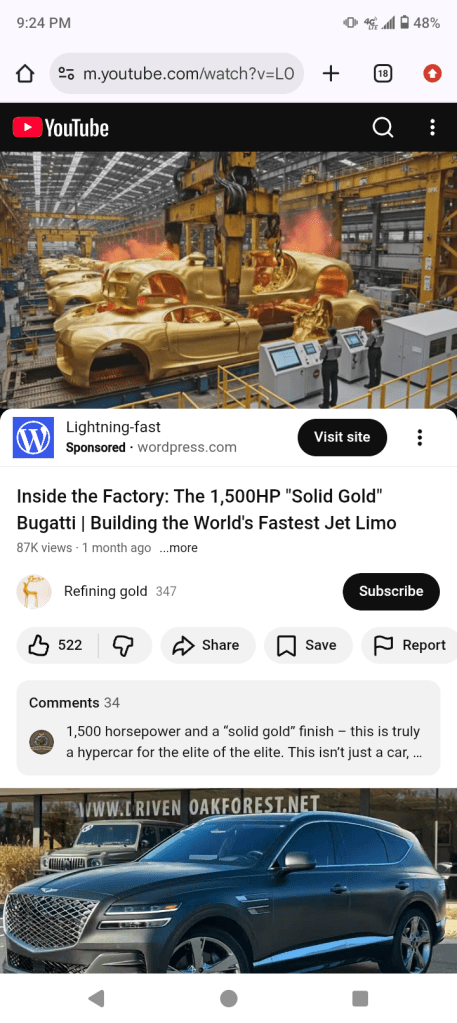Tap the red Chrome update icon

click(x=432, y=74)
